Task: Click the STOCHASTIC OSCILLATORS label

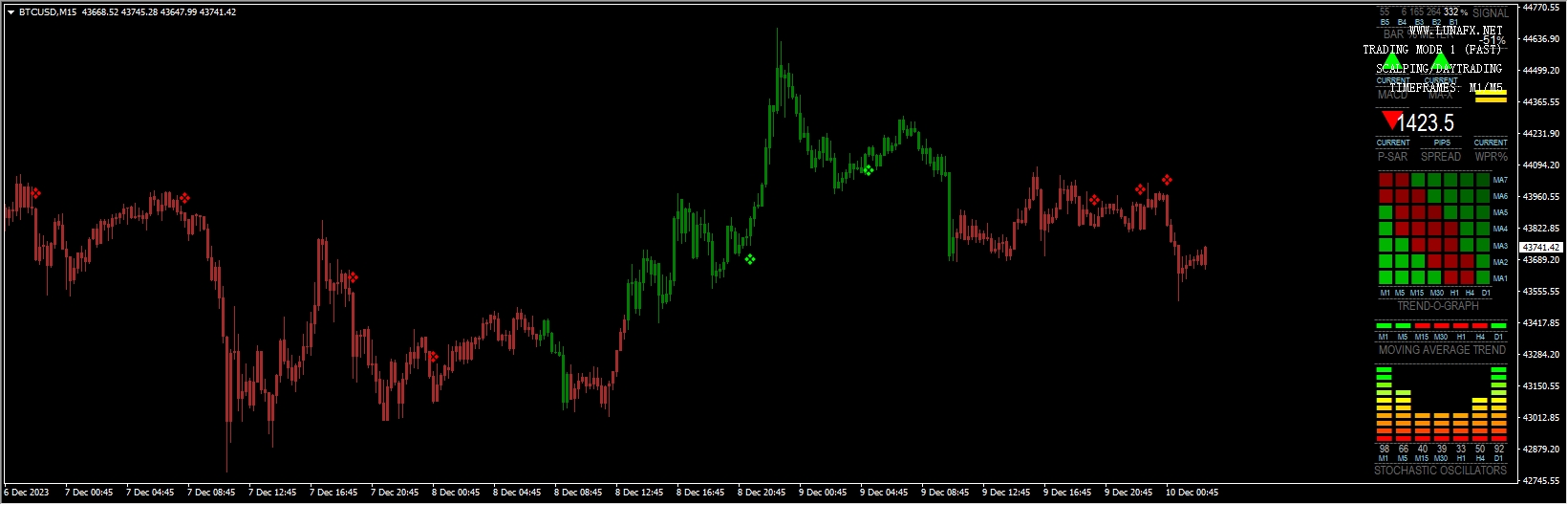Action: tap(1440, 471)
